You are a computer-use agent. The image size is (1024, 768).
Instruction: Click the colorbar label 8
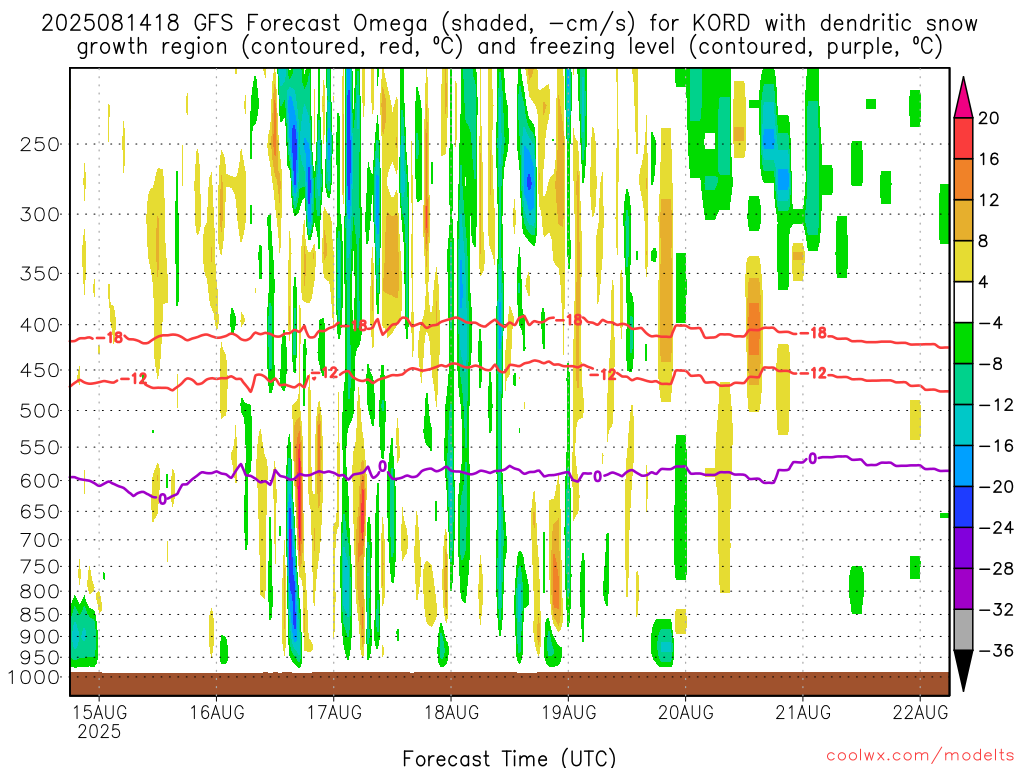[984, 241]
